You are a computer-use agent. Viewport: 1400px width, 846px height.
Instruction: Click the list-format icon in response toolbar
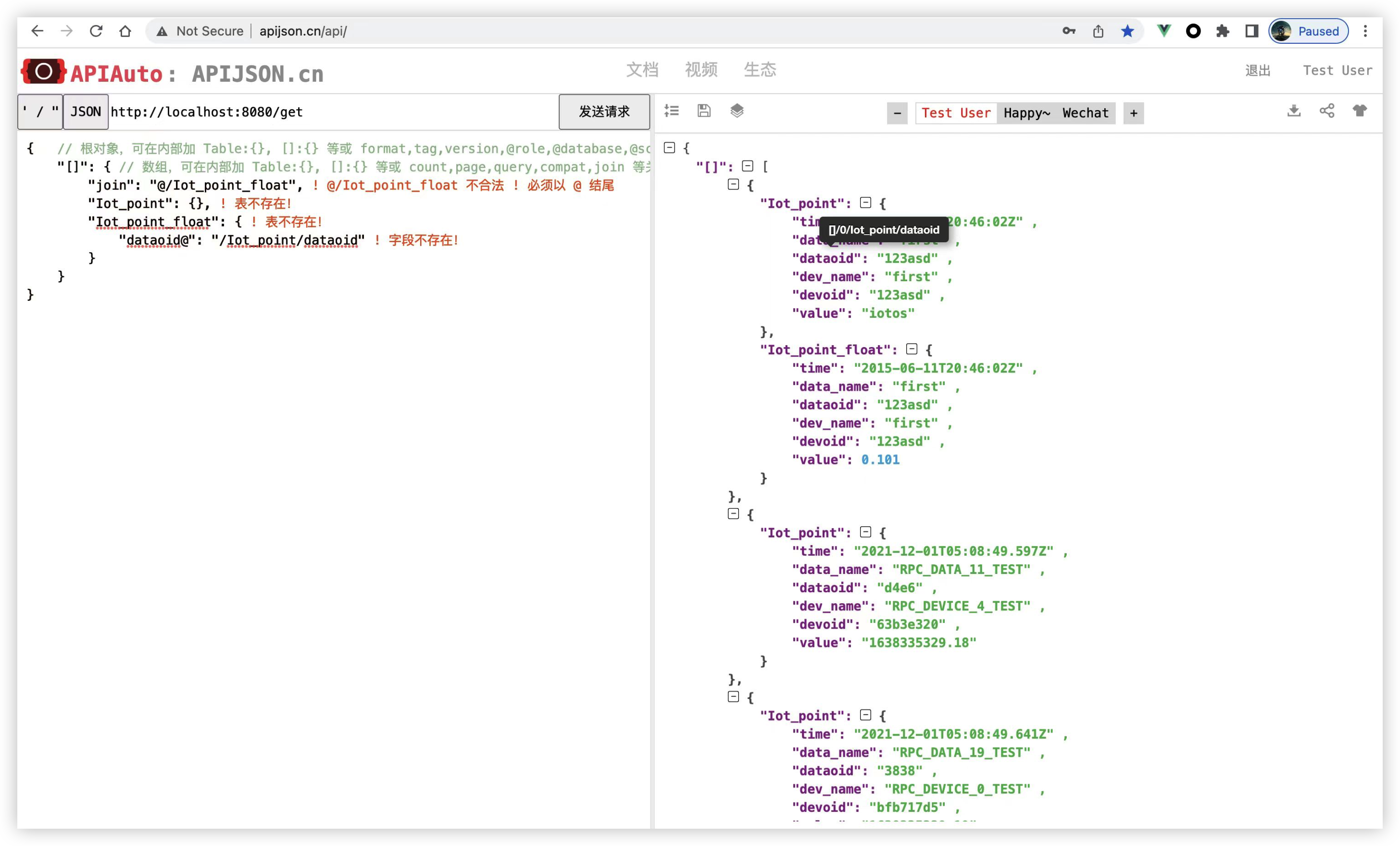tap(672, 111)
